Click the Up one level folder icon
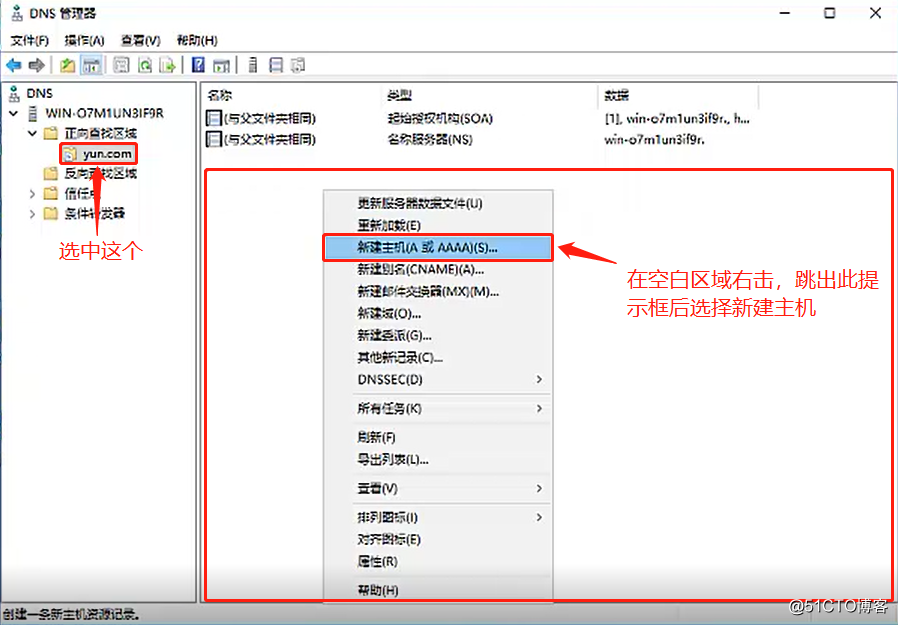 (x=68, y=65)
